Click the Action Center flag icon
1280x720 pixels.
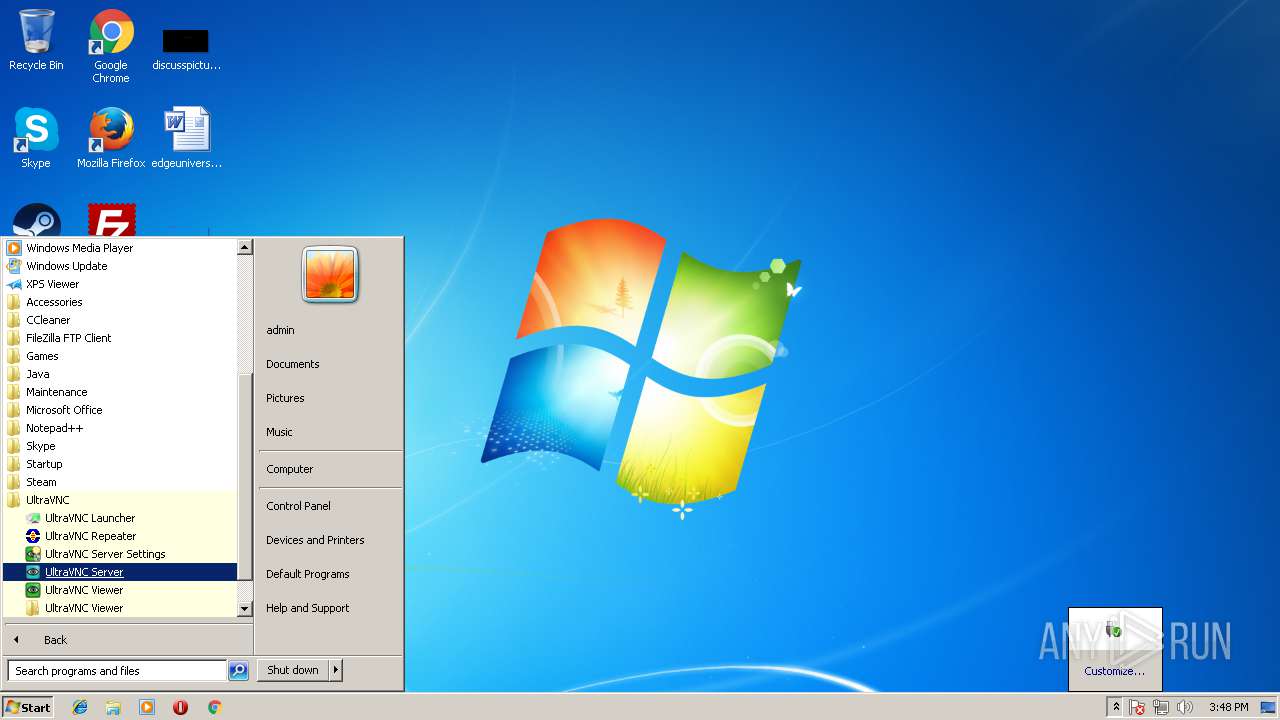[1137, 707]
